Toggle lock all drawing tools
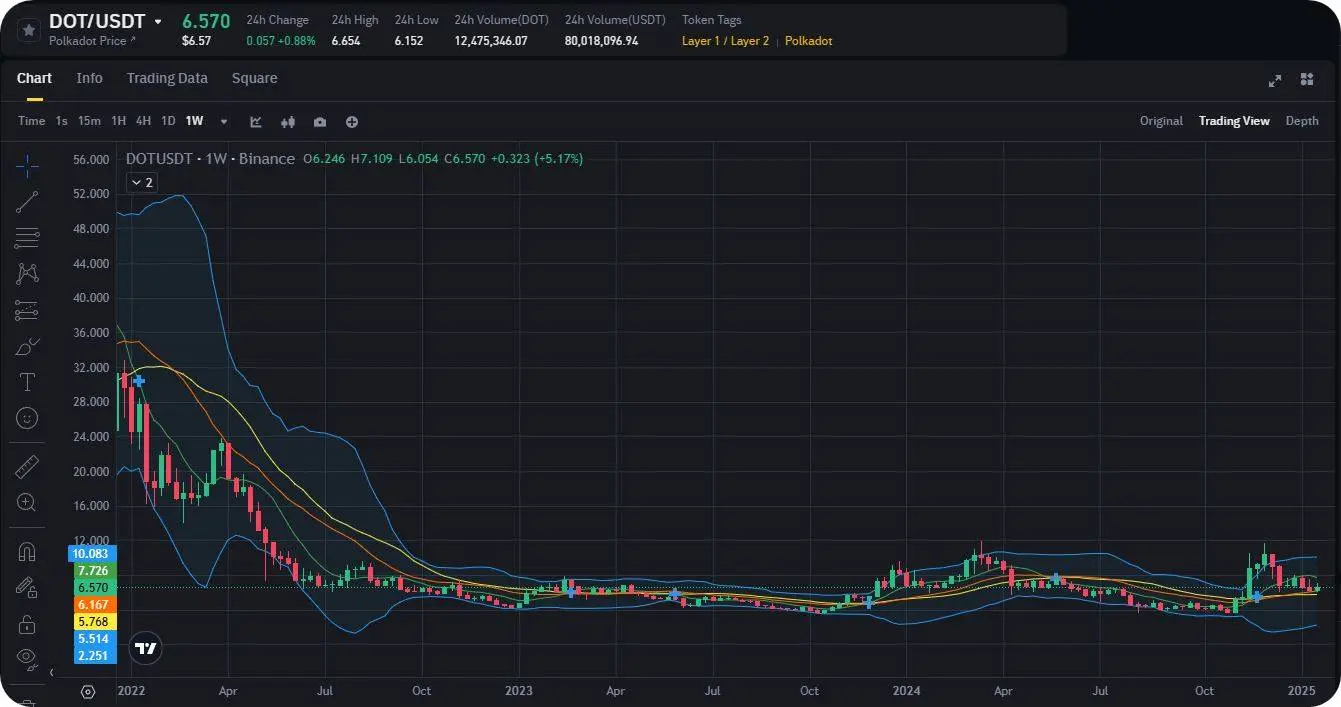 point(27,624)
